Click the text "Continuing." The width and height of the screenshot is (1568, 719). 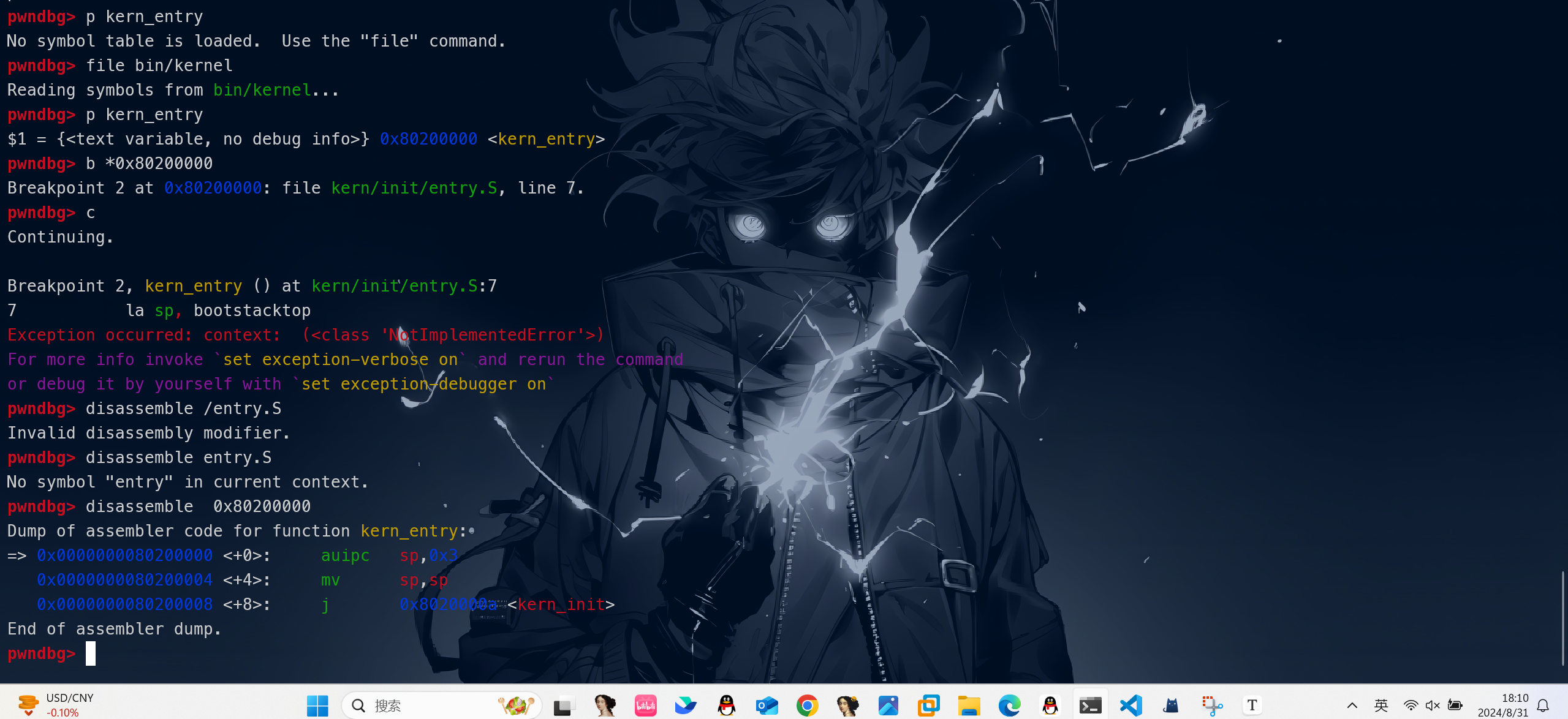point(60,237)
